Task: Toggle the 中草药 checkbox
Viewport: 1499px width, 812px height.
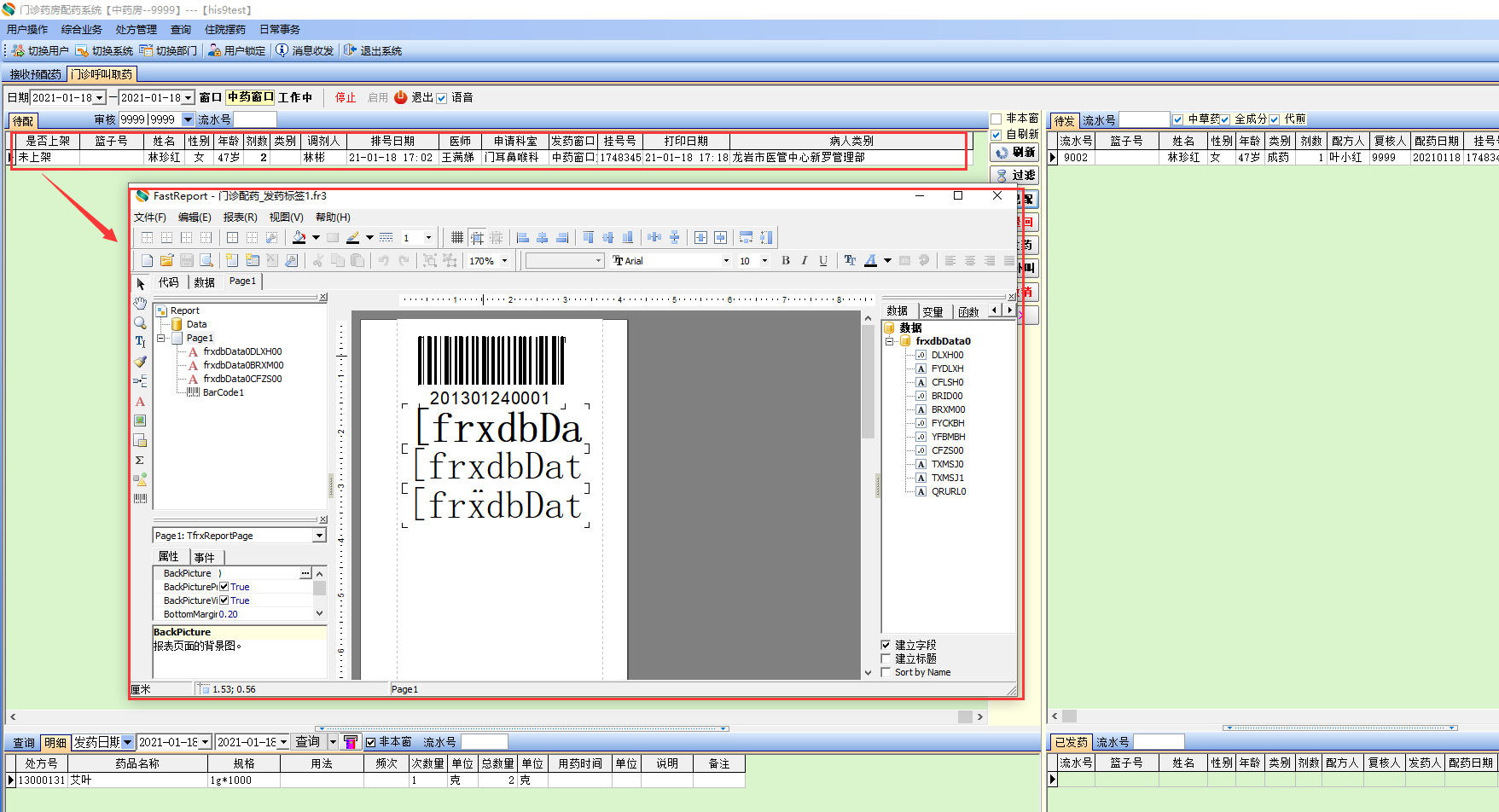Action: (x=1178, y=120)
